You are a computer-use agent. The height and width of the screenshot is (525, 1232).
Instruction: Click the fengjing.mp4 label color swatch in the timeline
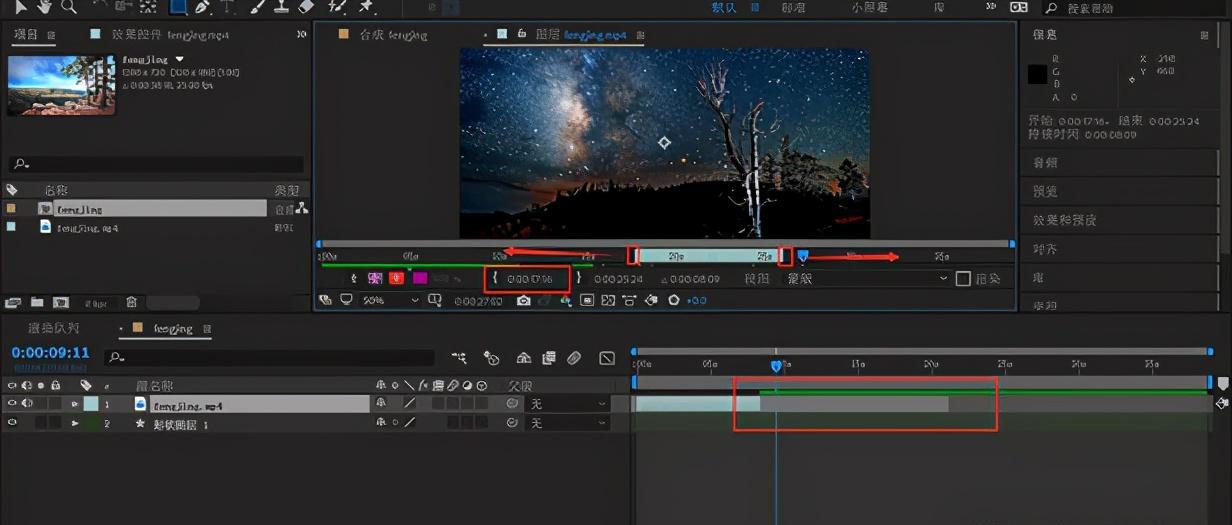coord(91,404)
